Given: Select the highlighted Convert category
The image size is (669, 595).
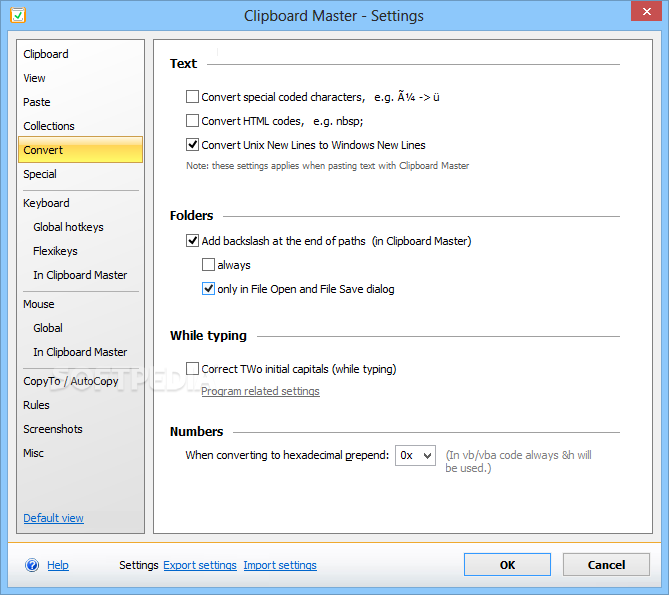Looking at the screenshot, I should point(80,150).
